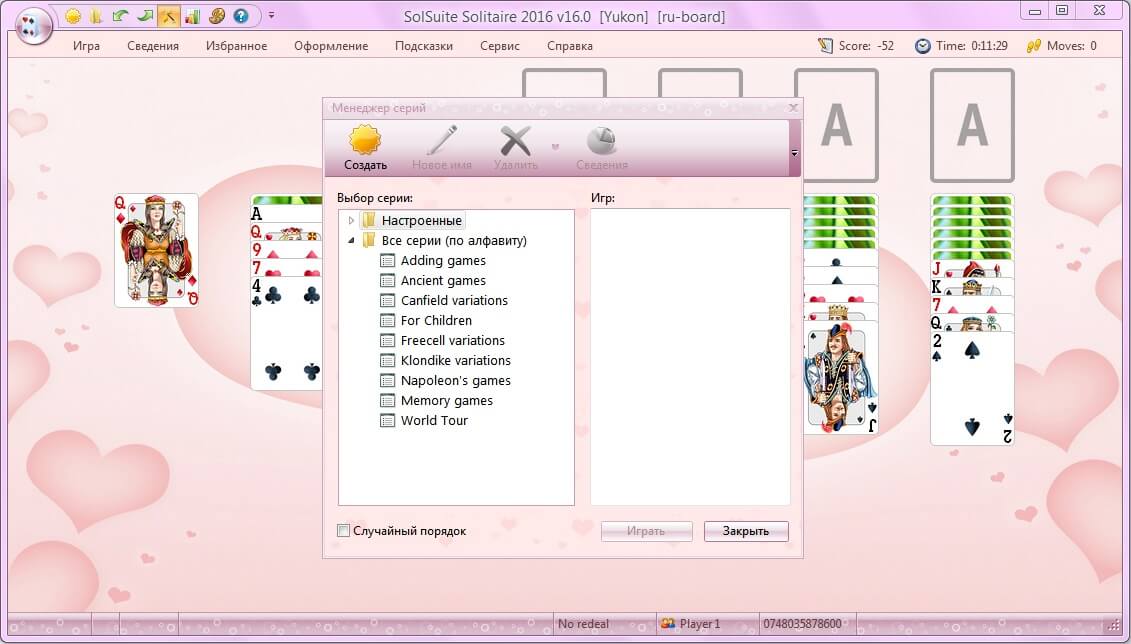The width and height of the screenshot is (1131, 644).
Task: Click the undo green arrow icon
Action: coord(120,16)
